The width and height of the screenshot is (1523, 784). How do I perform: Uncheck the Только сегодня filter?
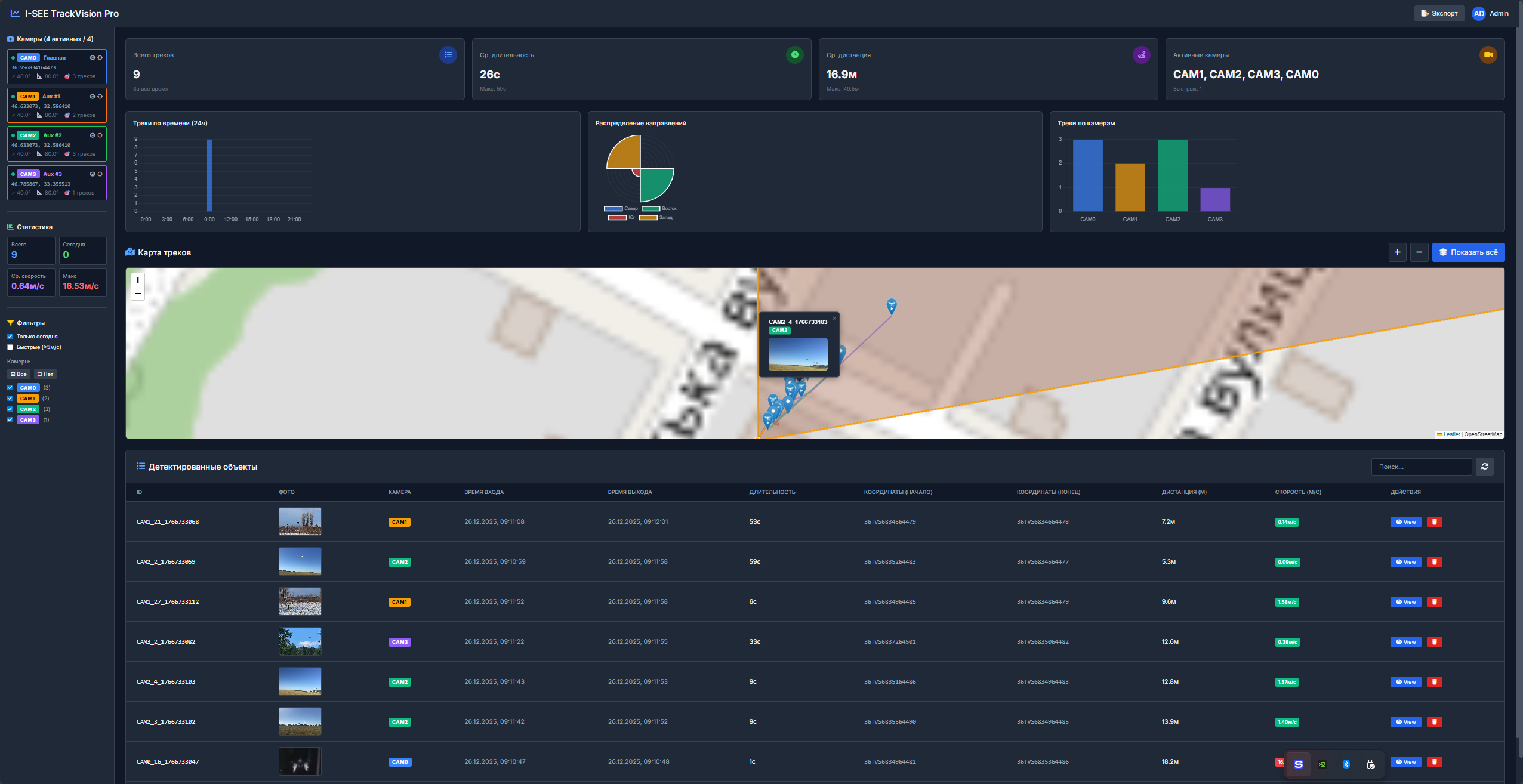point(10,337)
